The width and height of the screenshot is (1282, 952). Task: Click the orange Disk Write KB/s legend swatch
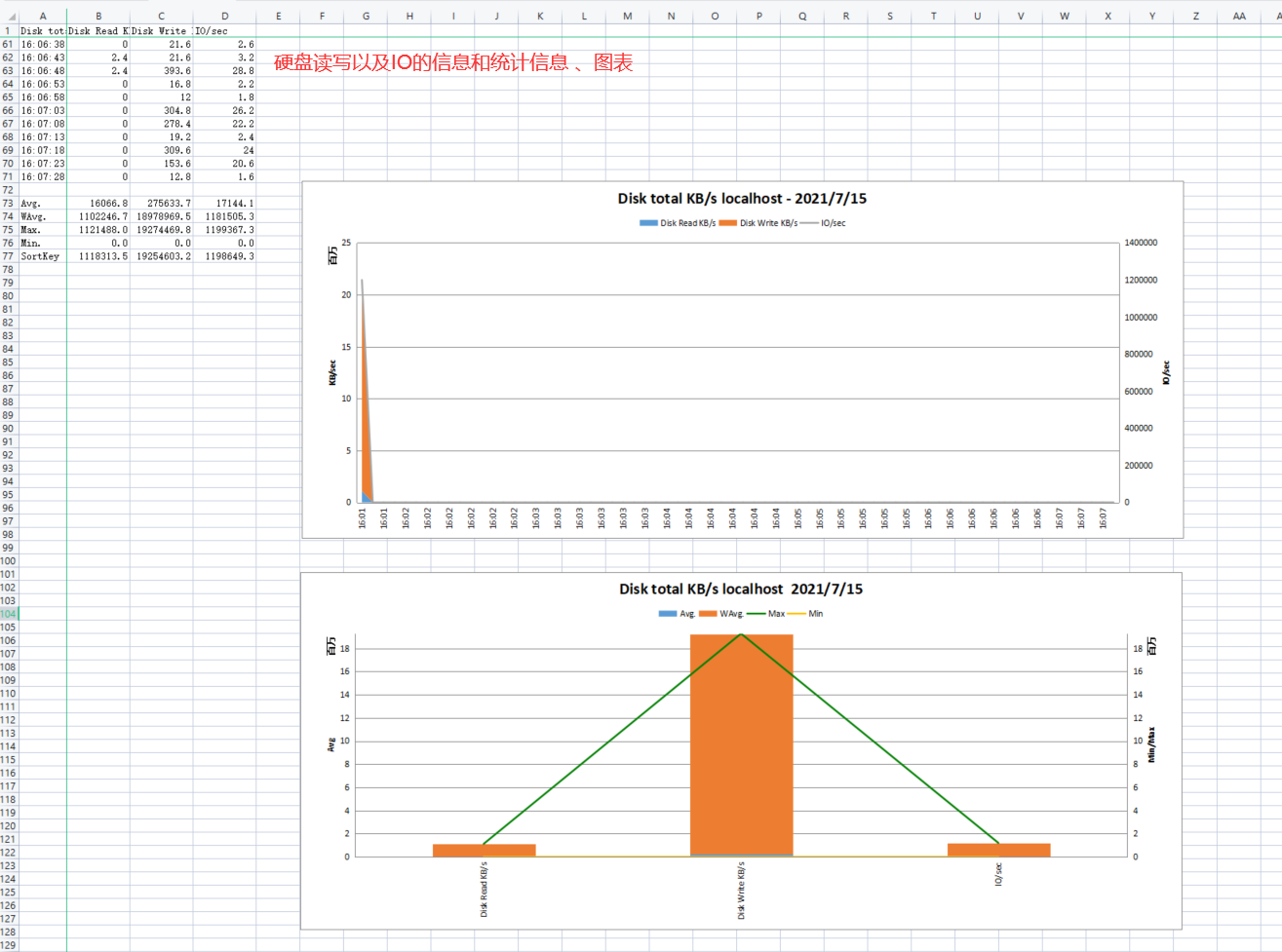(x=727, y=223)
